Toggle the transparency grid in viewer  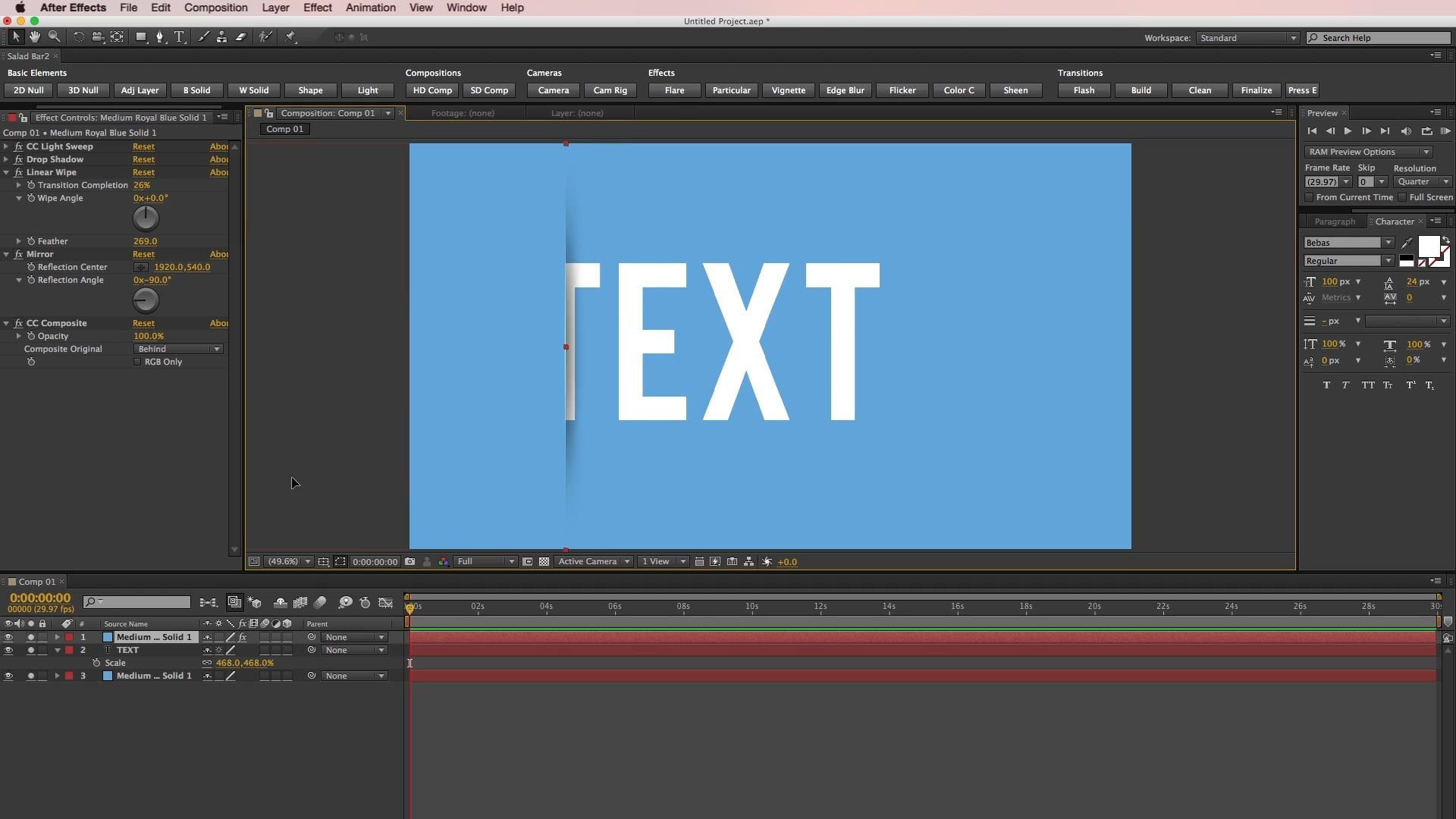(544, 562)
